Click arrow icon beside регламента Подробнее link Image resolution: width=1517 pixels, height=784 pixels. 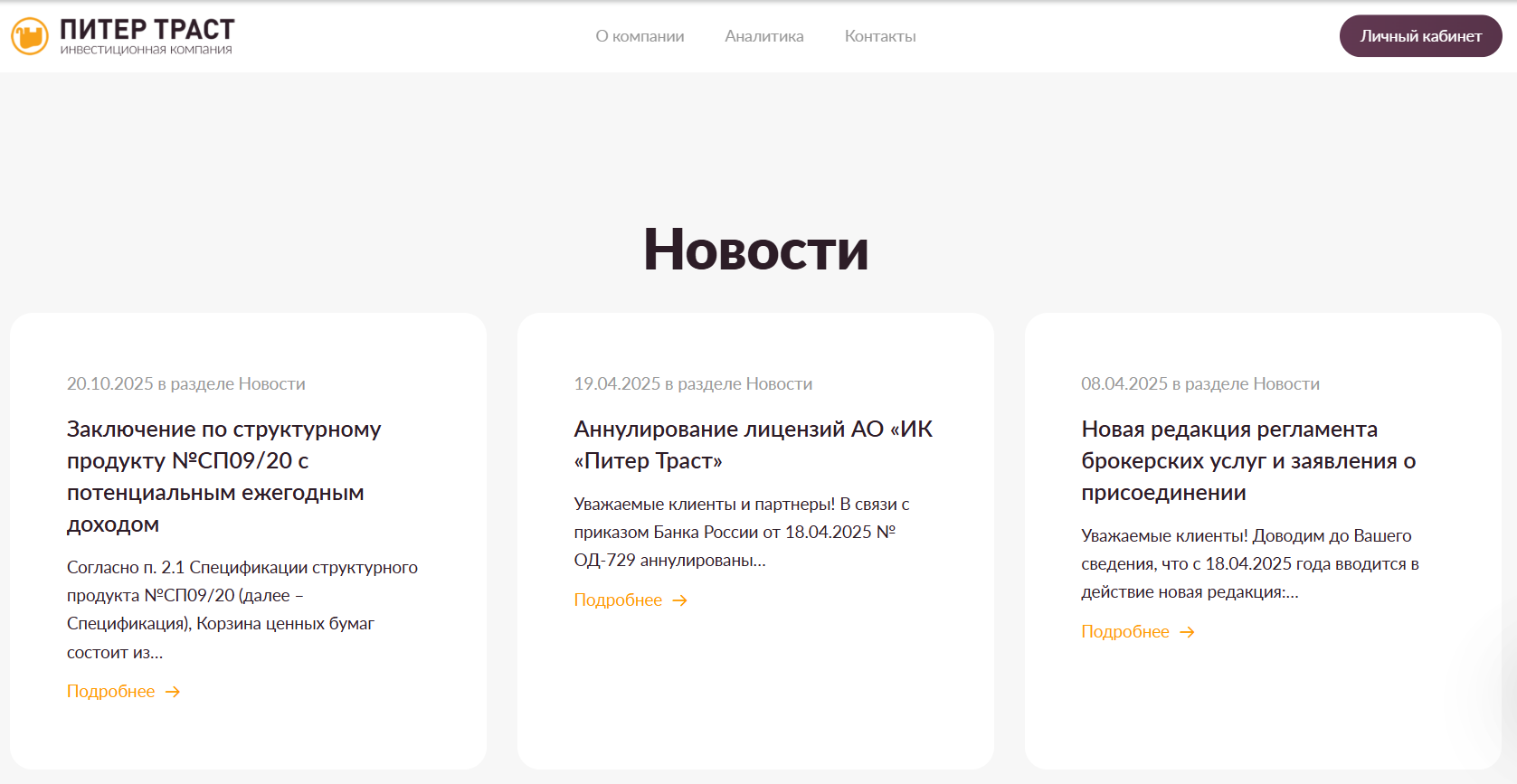point(1188,632)
